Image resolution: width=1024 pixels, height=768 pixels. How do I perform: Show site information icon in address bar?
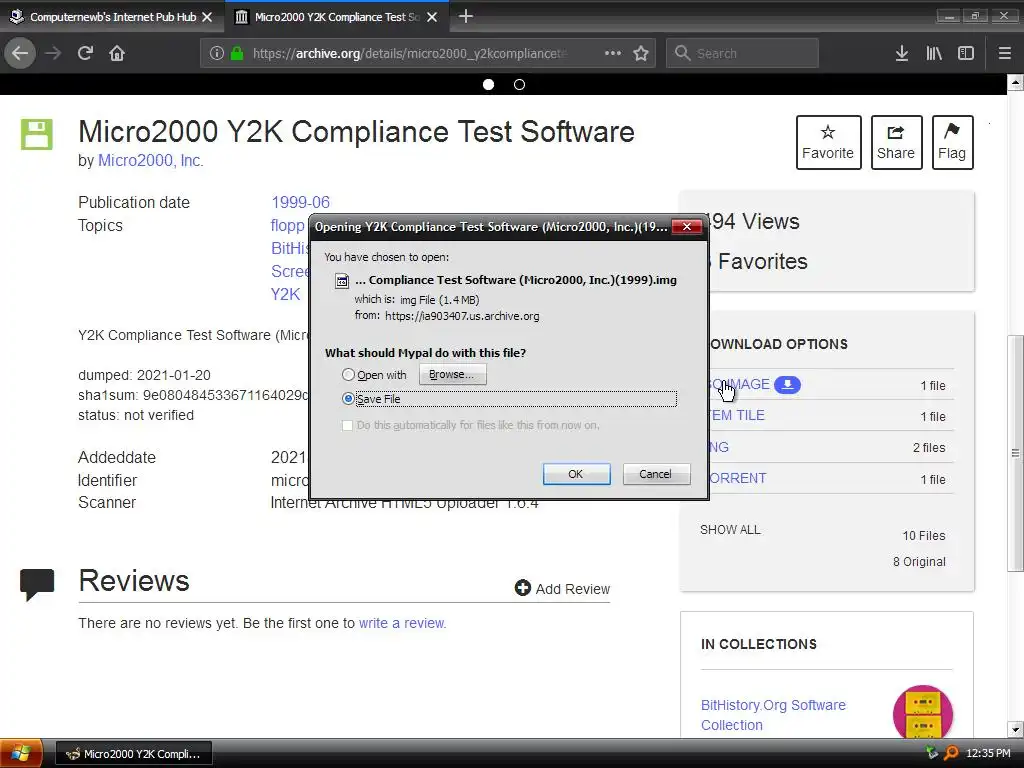[217, 53]
